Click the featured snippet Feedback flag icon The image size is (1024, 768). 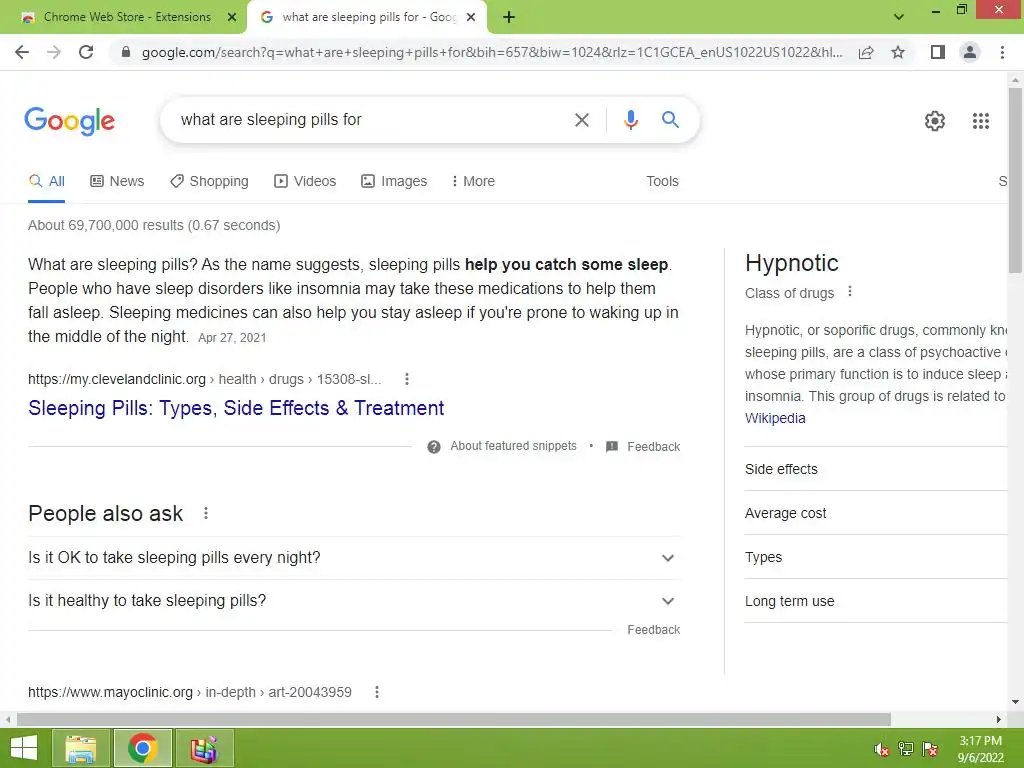pos(612,447)
